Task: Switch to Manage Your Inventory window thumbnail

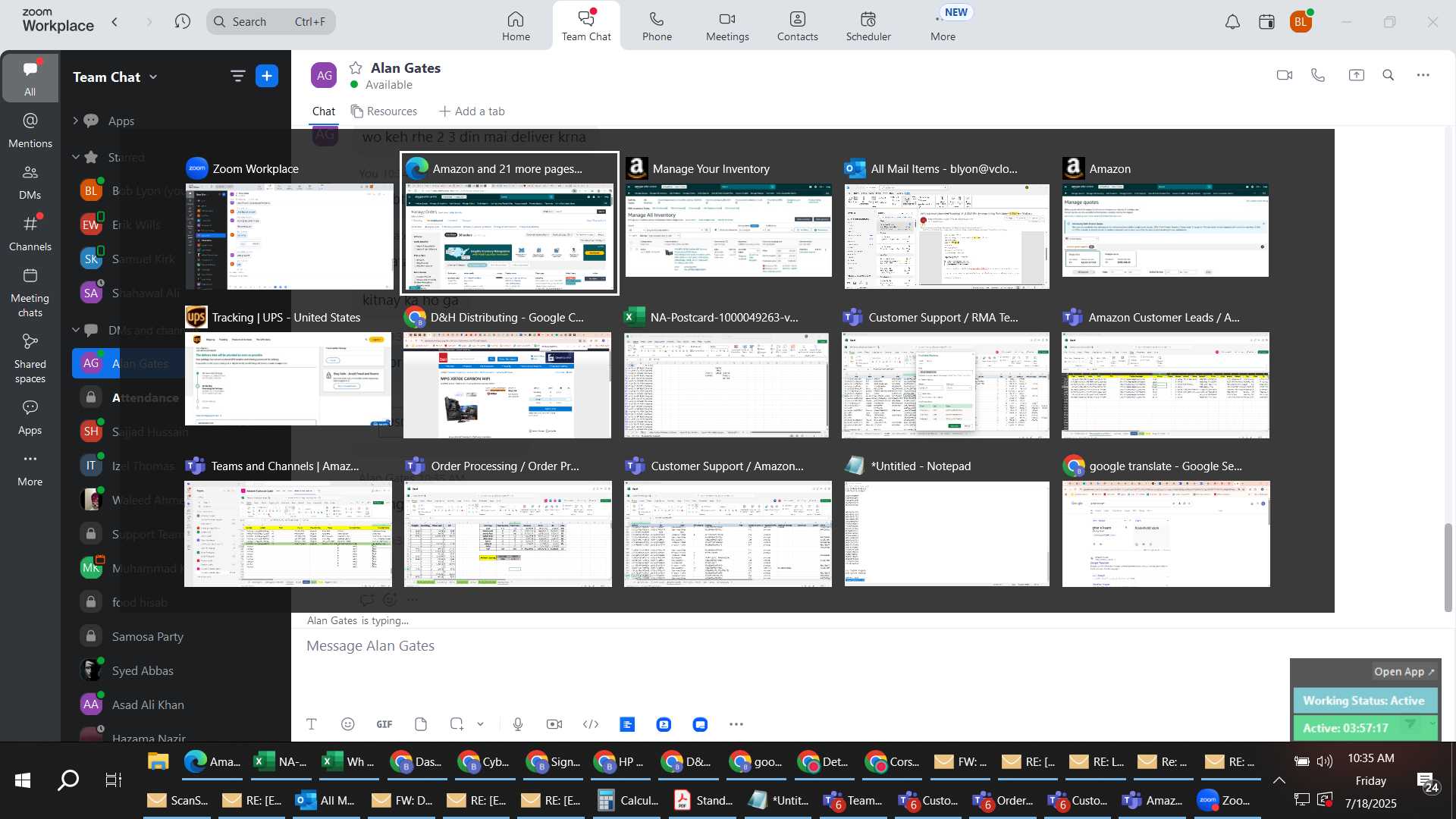Action: (728, 220)
